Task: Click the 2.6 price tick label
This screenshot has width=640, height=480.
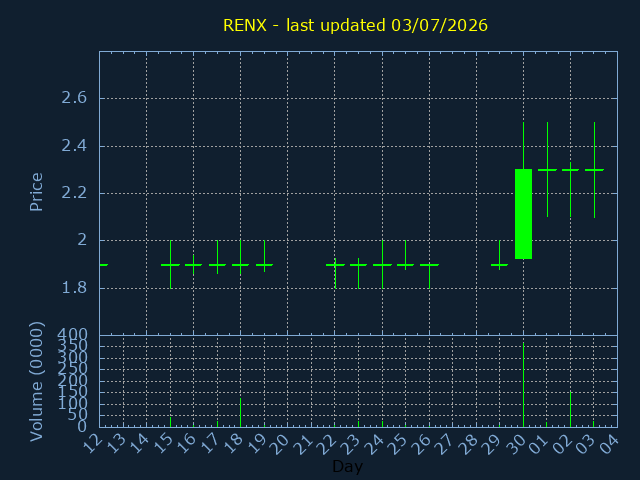Action: tap(74, 98)
